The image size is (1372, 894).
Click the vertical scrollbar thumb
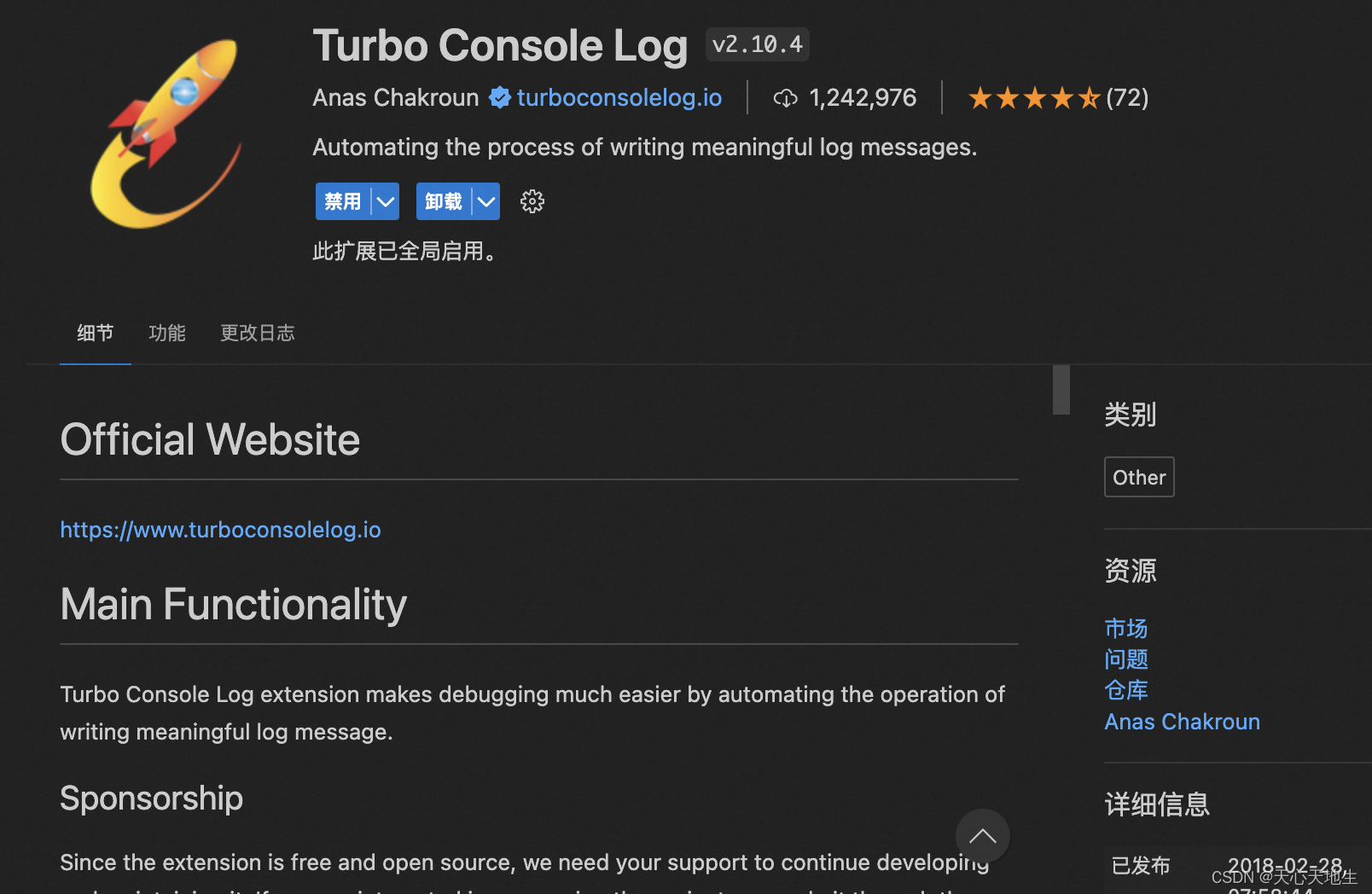(x=1061, y=390)
